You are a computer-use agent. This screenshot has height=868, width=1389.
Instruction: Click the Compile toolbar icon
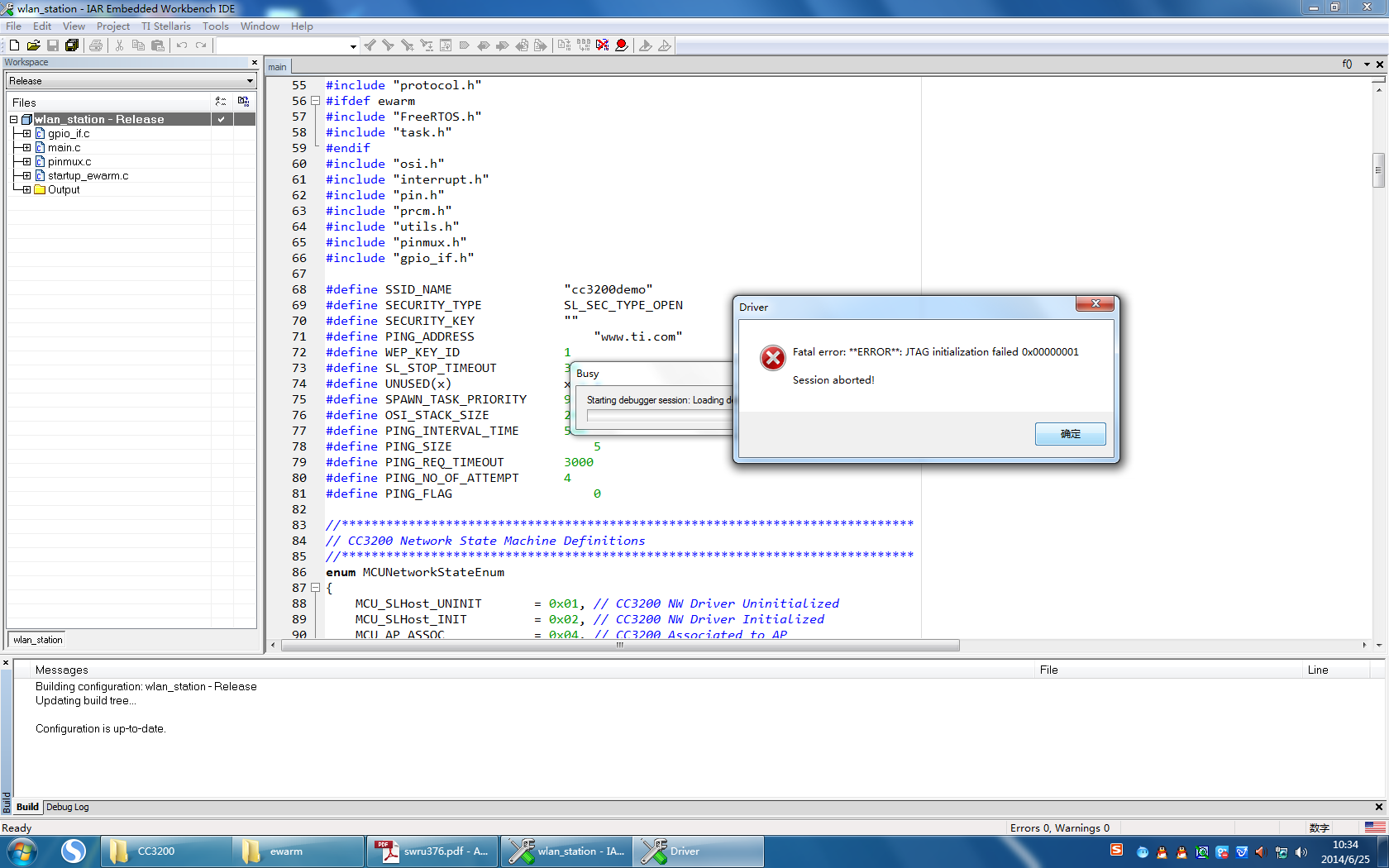pyautogui.click(x=565, y=45)
